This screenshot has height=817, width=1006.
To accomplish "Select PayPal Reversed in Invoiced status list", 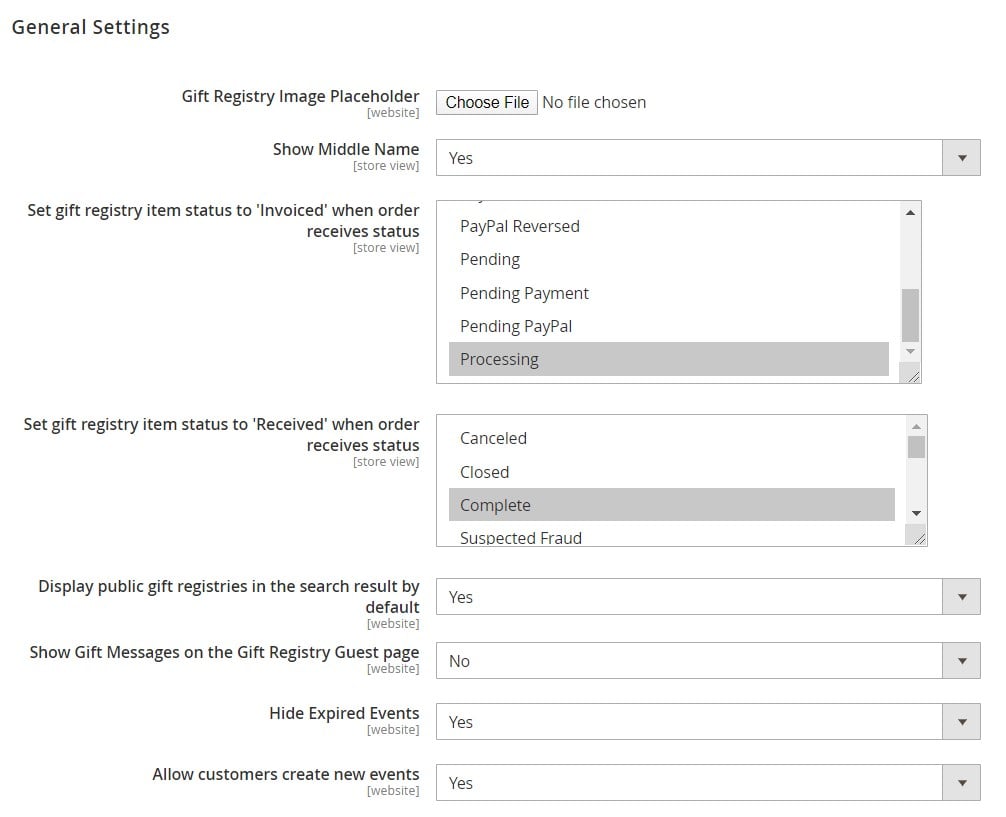I will pyautogui.click(x=669, y=227).
